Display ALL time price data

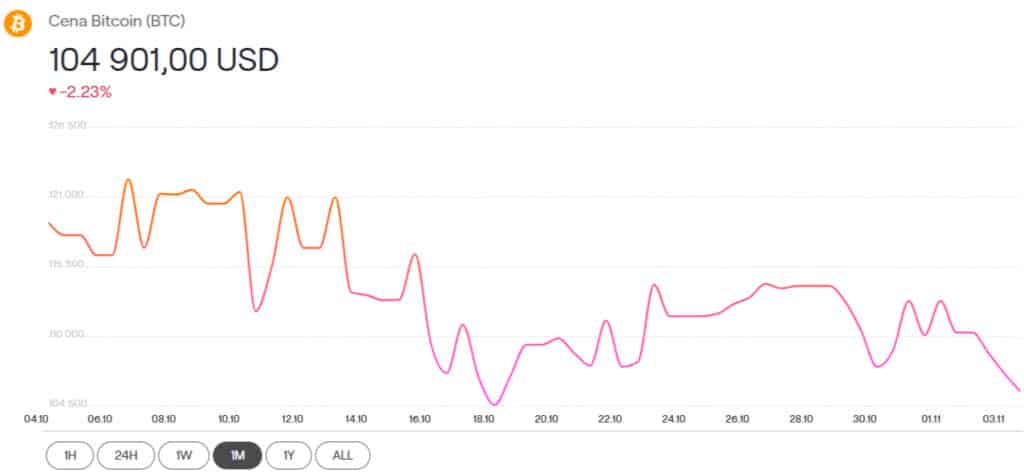click(342, 456)
